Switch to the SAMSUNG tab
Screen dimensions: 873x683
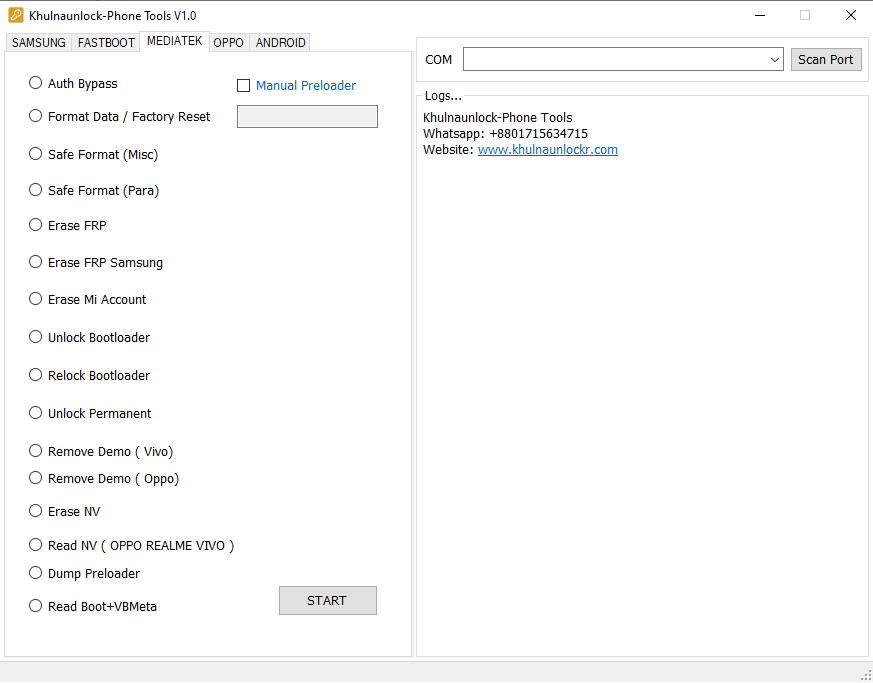pyautogui.click(x=38, y=43)
